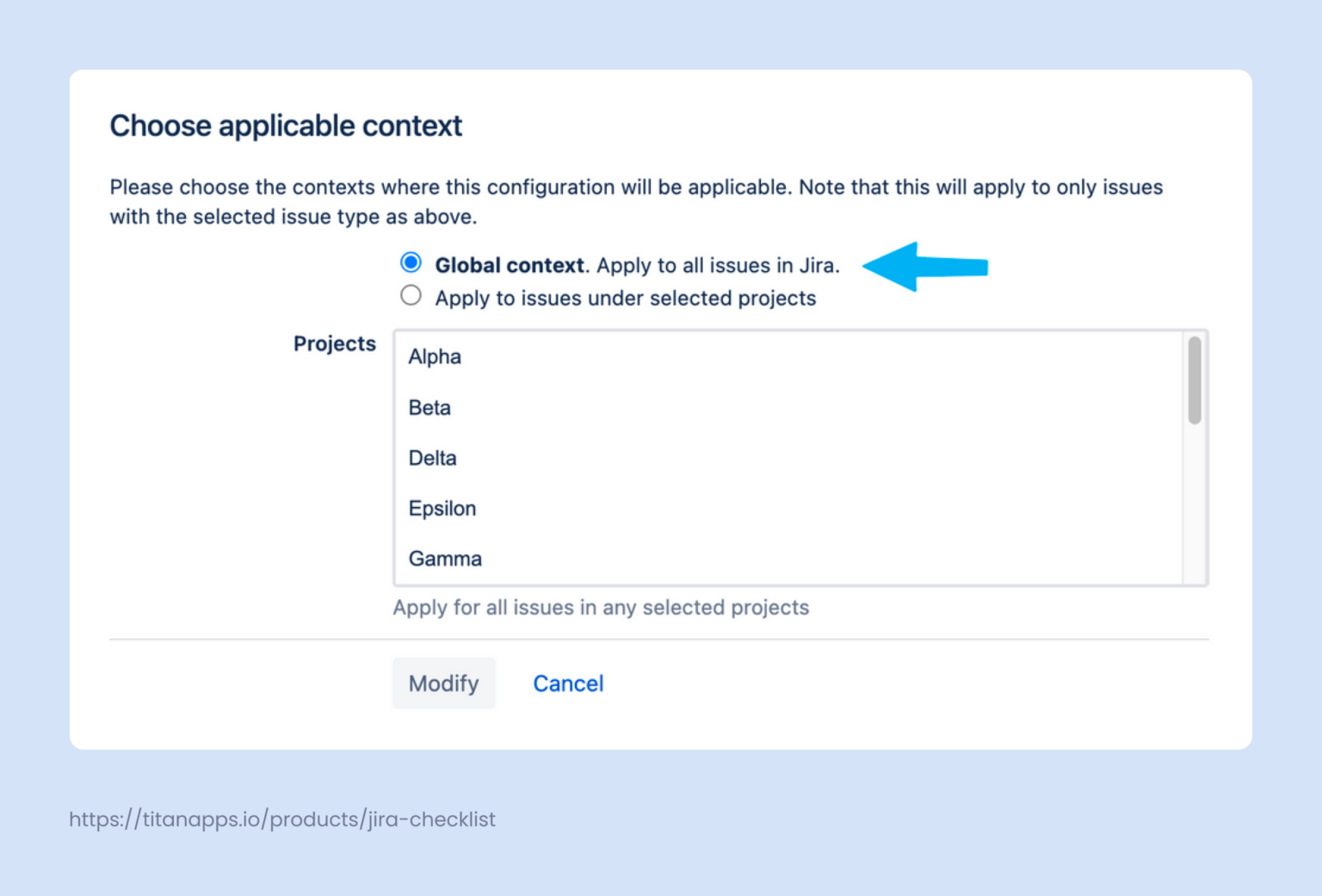Click the 'Please choose the contexts' description paragraph

[x=636, y=201]
